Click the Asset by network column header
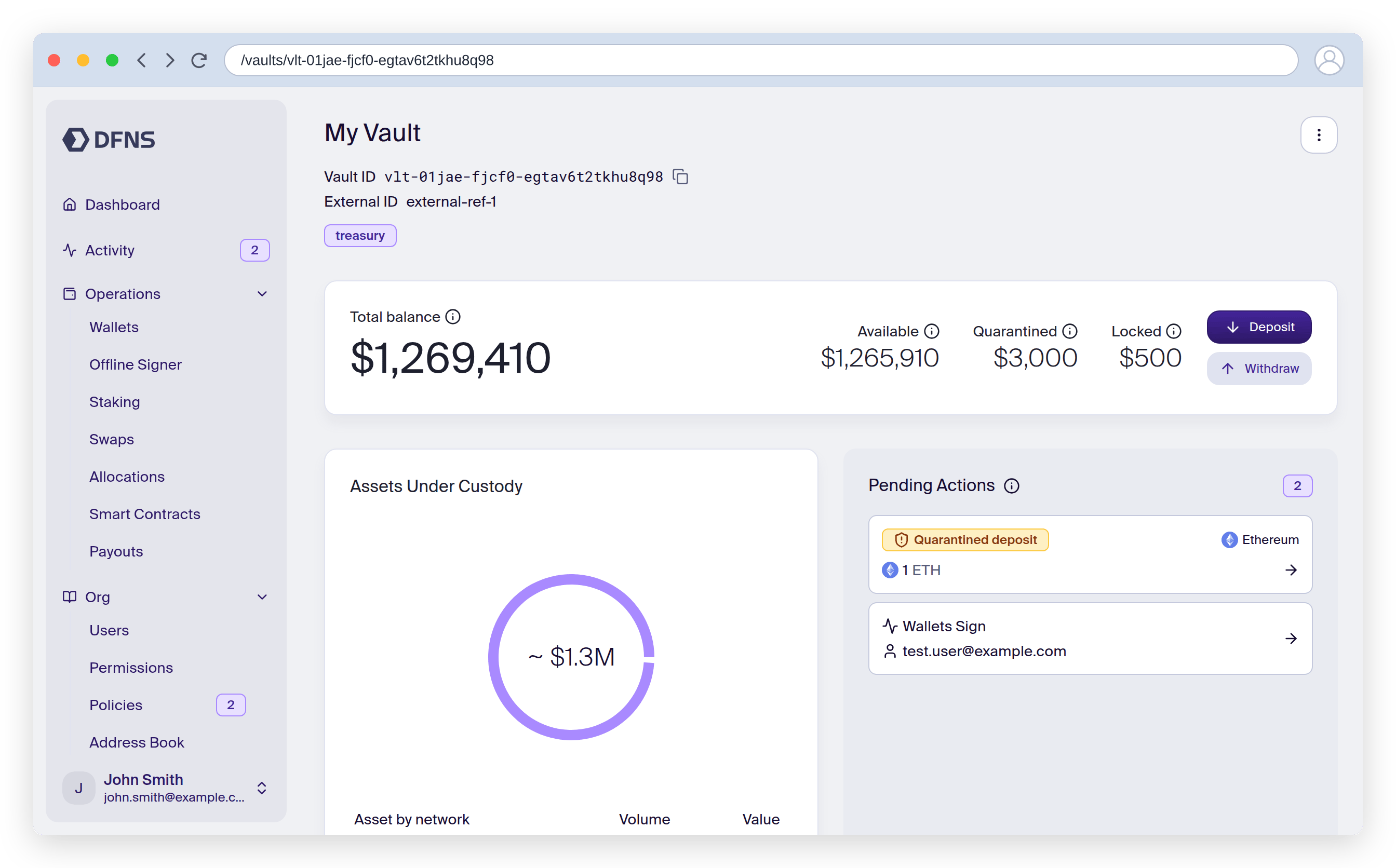The height and width of the screenshot is (868, 1396). coord(411,819)
